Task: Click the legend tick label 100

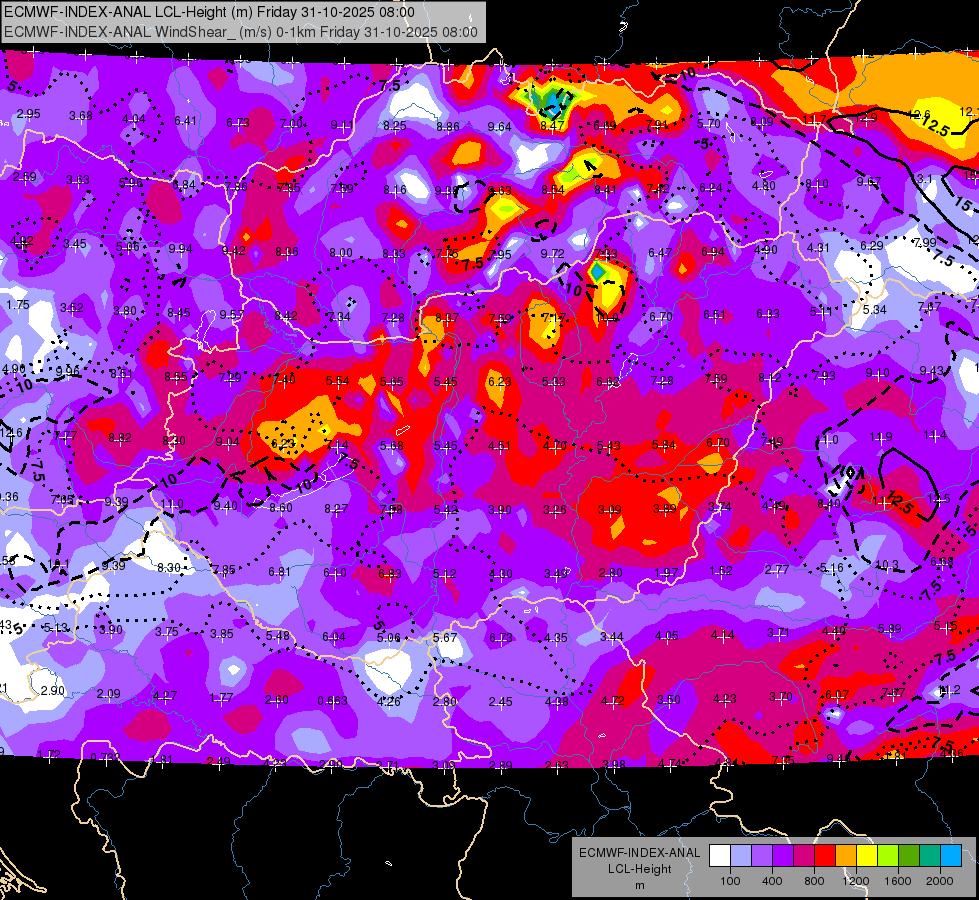Action: [x=730, y=881]
